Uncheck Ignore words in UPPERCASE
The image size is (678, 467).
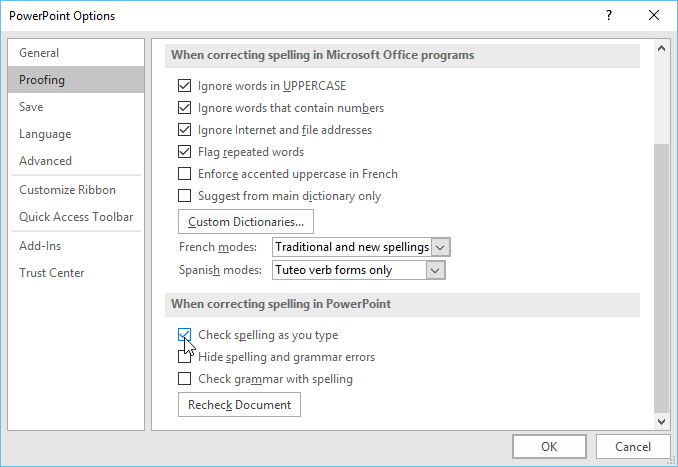point(185,86)
